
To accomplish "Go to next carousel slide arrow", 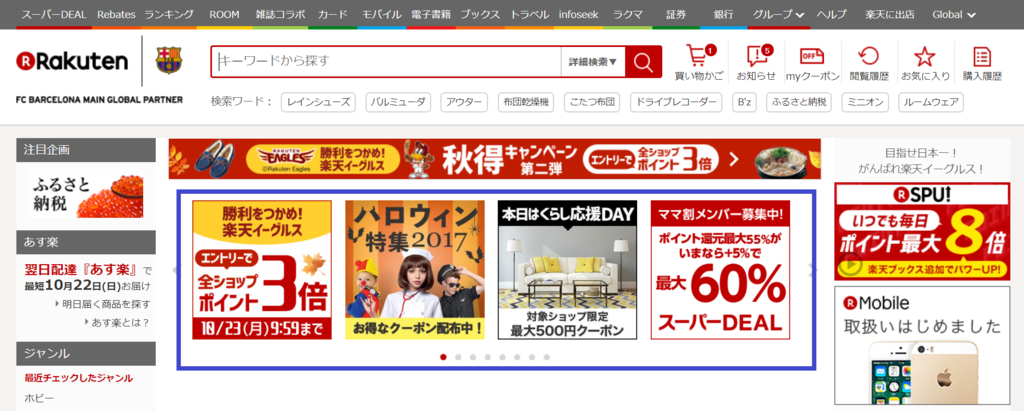I will [812, 268].
